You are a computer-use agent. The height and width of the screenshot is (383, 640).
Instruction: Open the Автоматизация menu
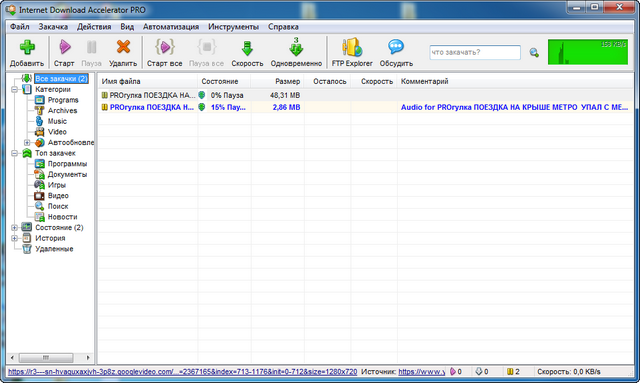click(x=171, y=27)
